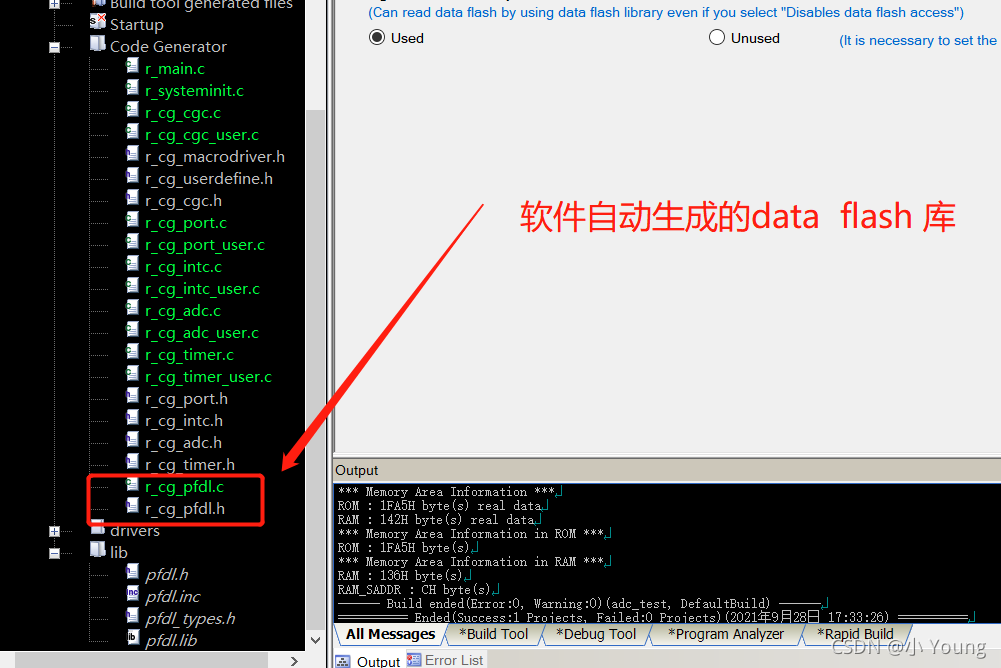Select the Used radio button
The image size is (1001, 668).
377,38
